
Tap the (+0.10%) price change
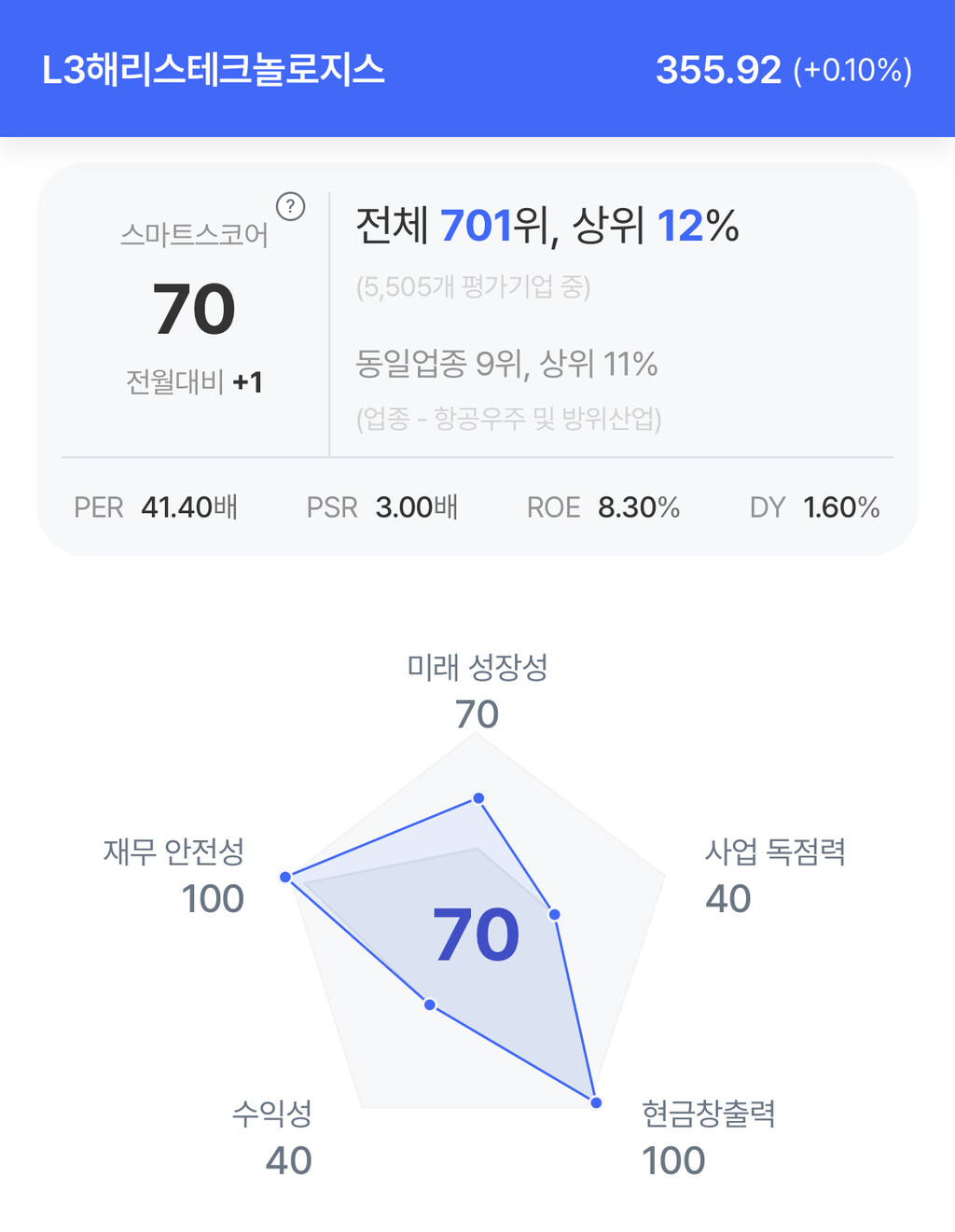(x=852, y=71)
